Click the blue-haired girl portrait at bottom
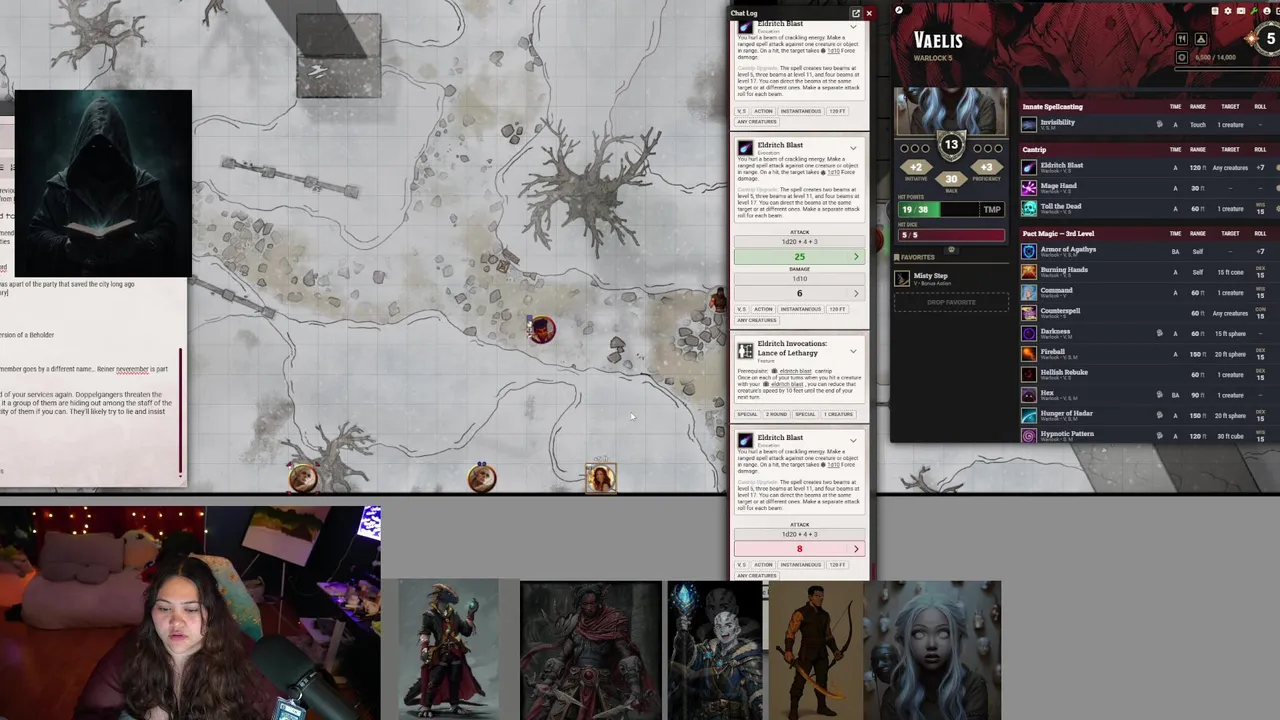 (x=933, y=650)
